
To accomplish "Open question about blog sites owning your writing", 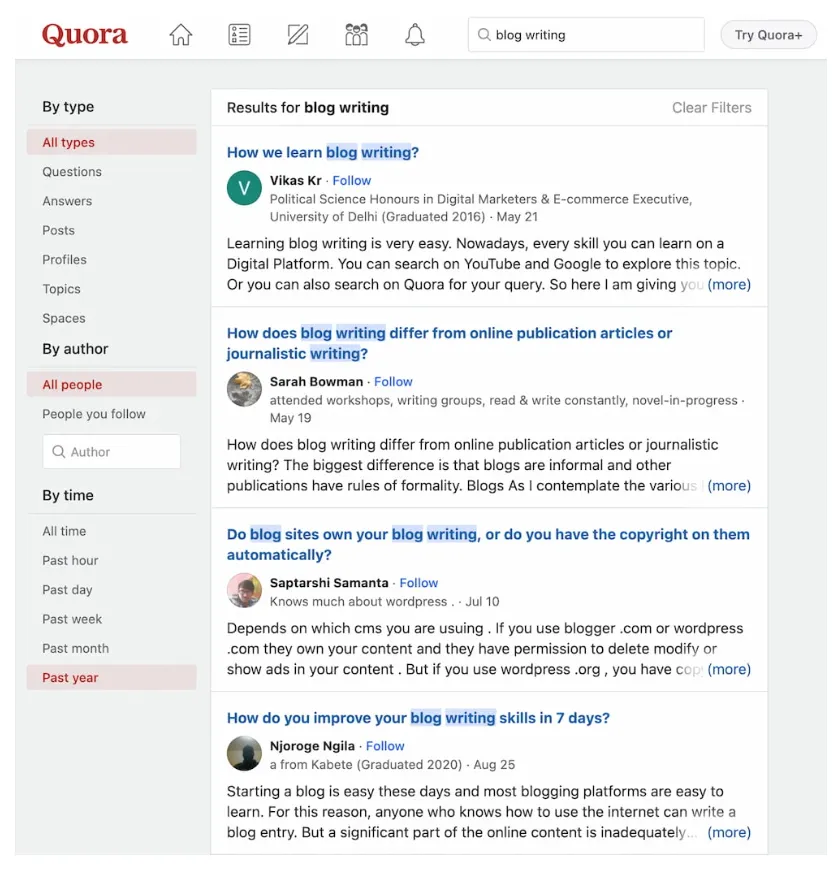I will click(488, 545).
